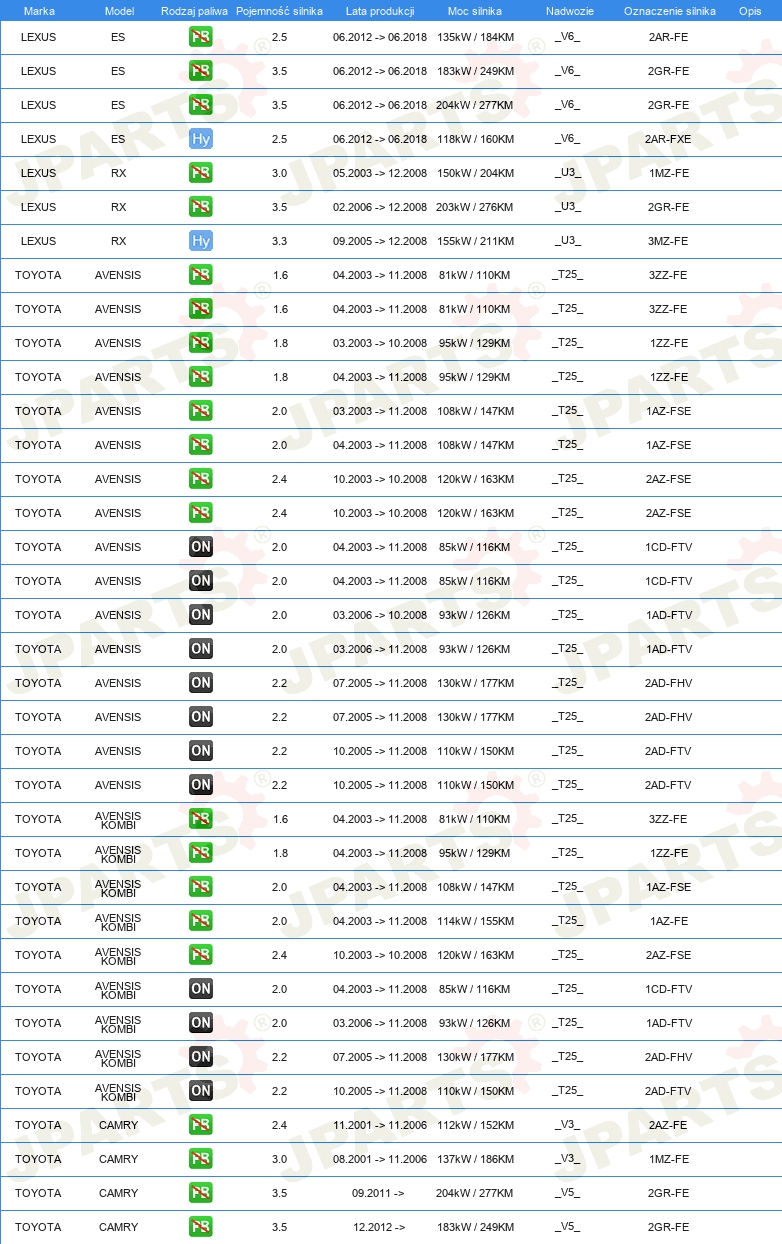This screenshot has height=1244, width=782.
Task: Click diesel ON icon in Avensis Kombi 1CD-FTV row
Action: (x=201, y=989)
